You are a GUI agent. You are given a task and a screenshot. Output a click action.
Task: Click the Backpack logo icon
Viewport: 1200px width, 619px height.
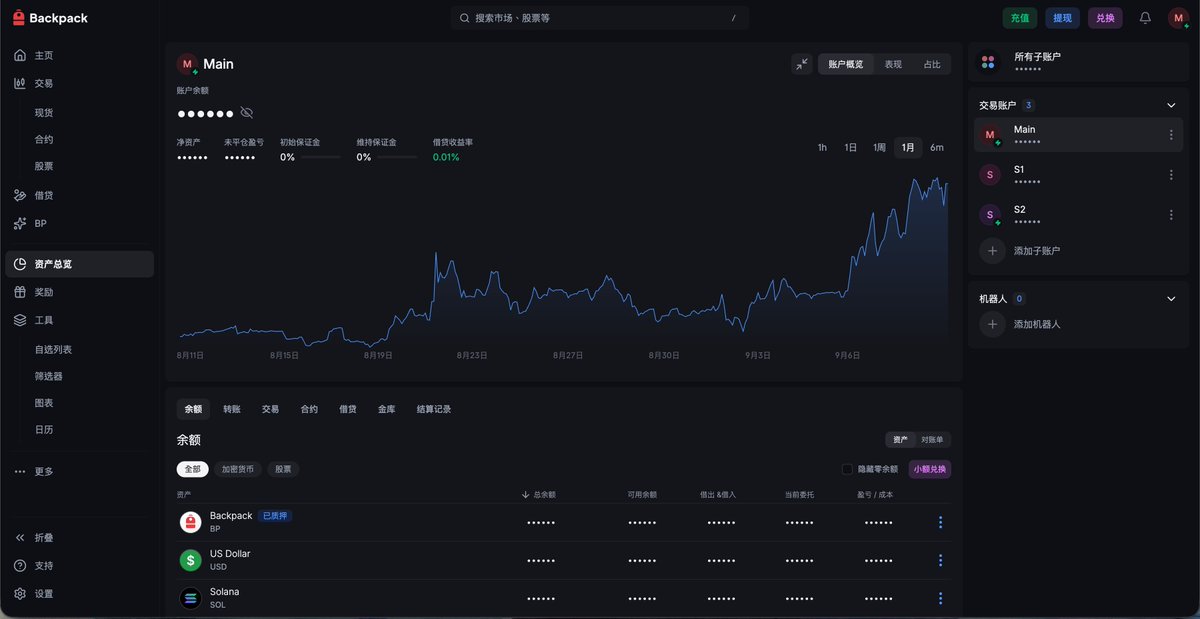18,18
